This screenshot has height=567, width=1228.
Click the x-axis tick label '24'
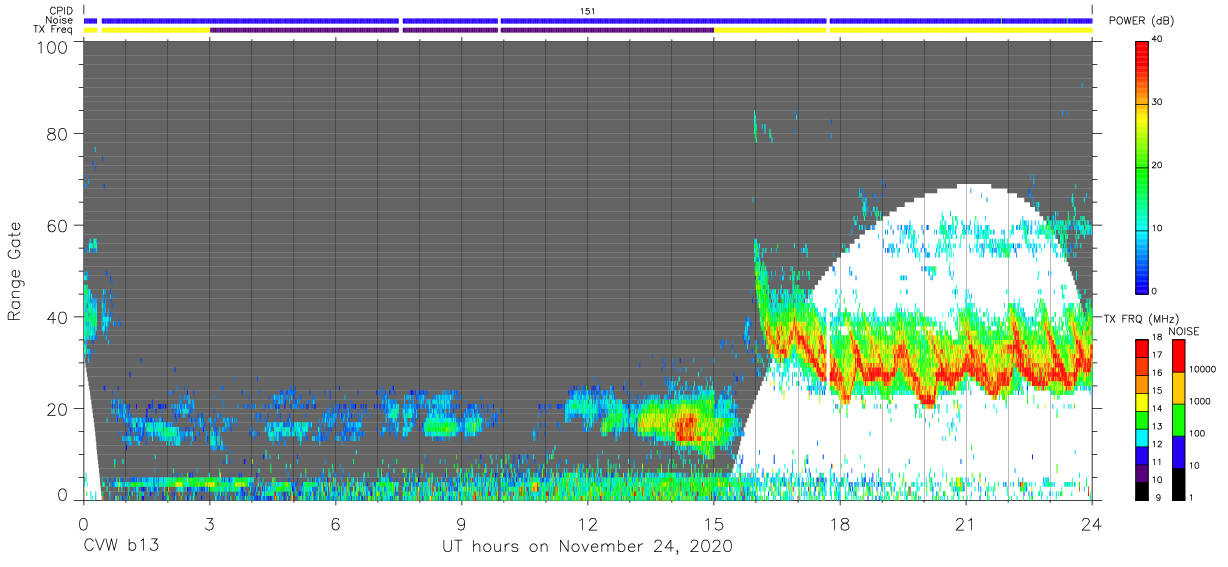click(1091, 523)
